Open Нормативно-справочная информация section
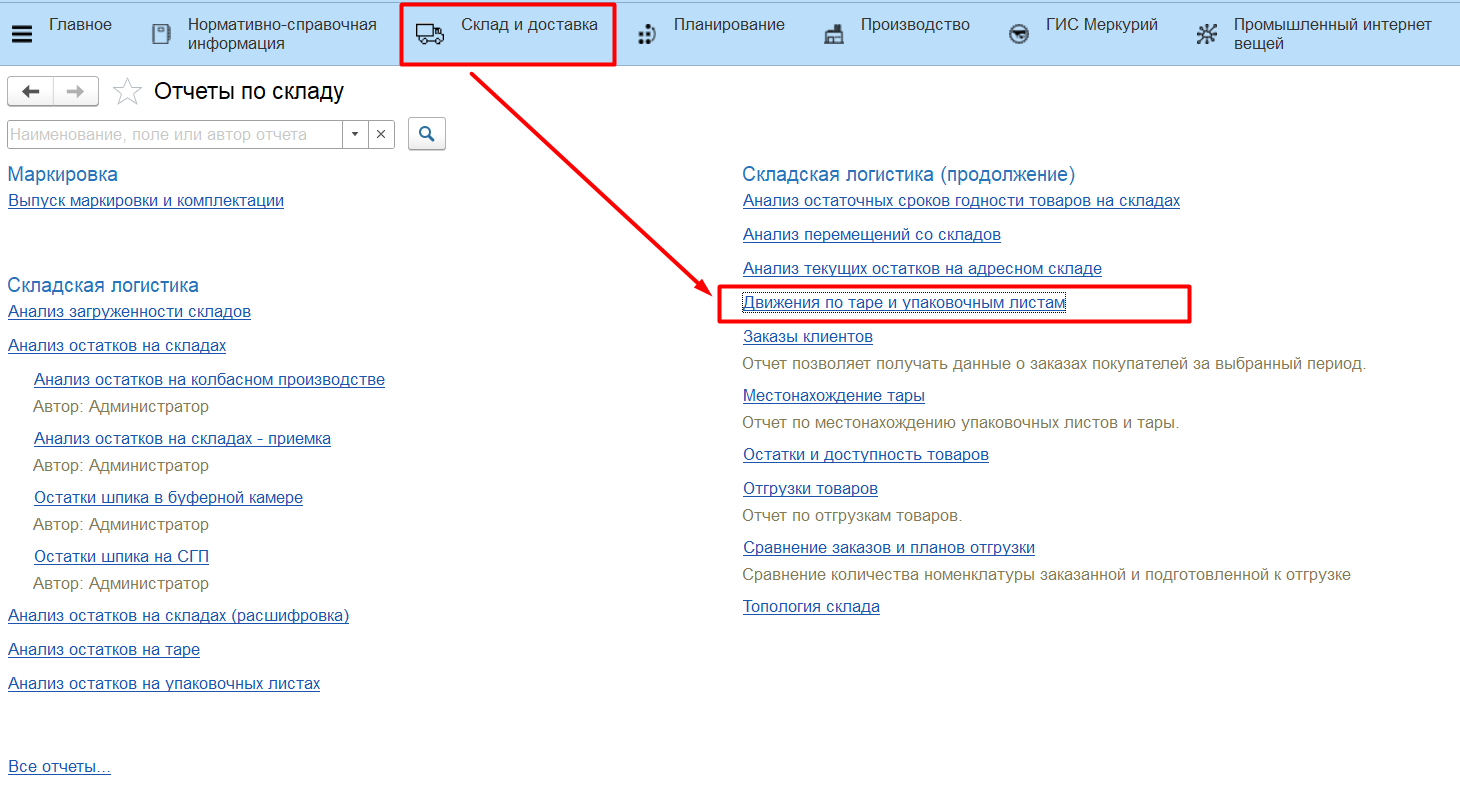This screenshot has width=1460, height=795. coord(281,34)
